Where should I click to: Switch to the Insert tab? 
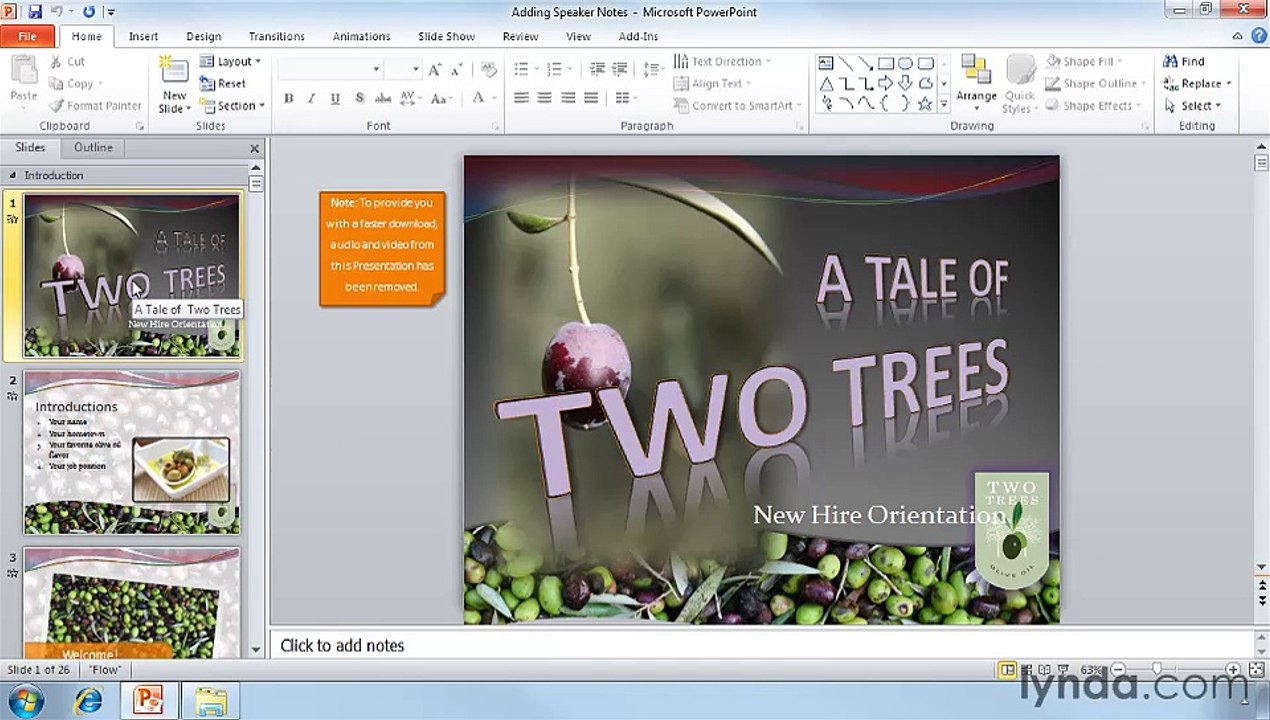pos(143,36)
